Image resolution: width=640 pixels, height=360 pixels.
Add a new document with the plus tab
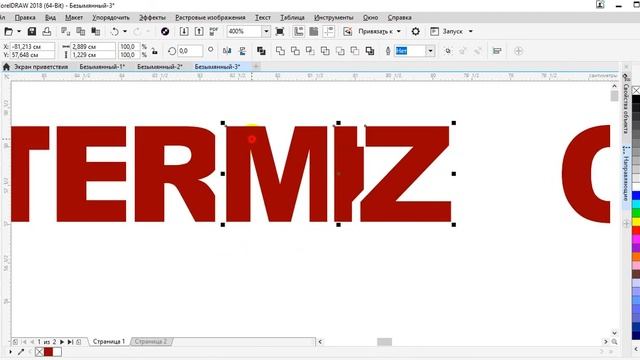[x=256, y=66]
